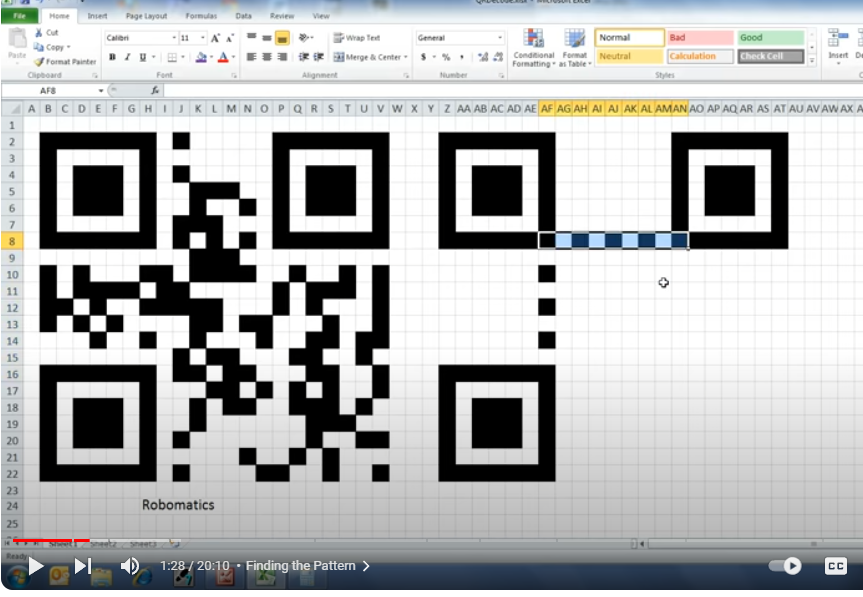This screenshot has width=863, height=597.
Task: Open the Font Color dropdown arrow
Action: pos(233,57)
